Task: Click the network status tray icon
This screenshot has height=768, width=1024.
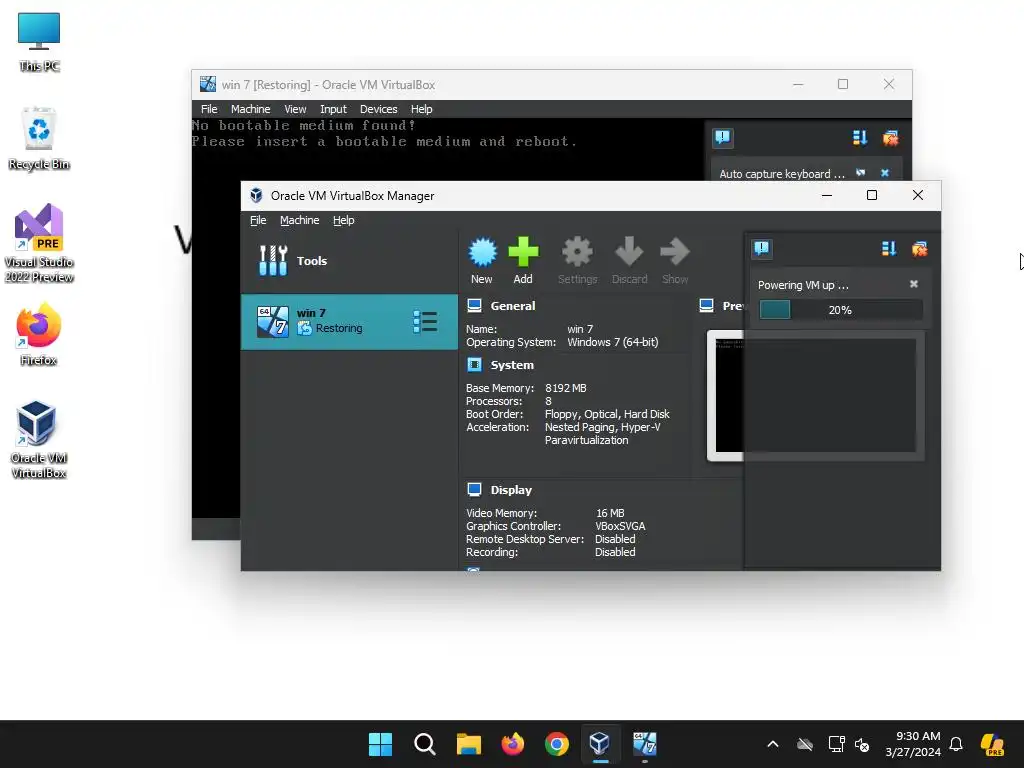Action: tap(836, 744)
